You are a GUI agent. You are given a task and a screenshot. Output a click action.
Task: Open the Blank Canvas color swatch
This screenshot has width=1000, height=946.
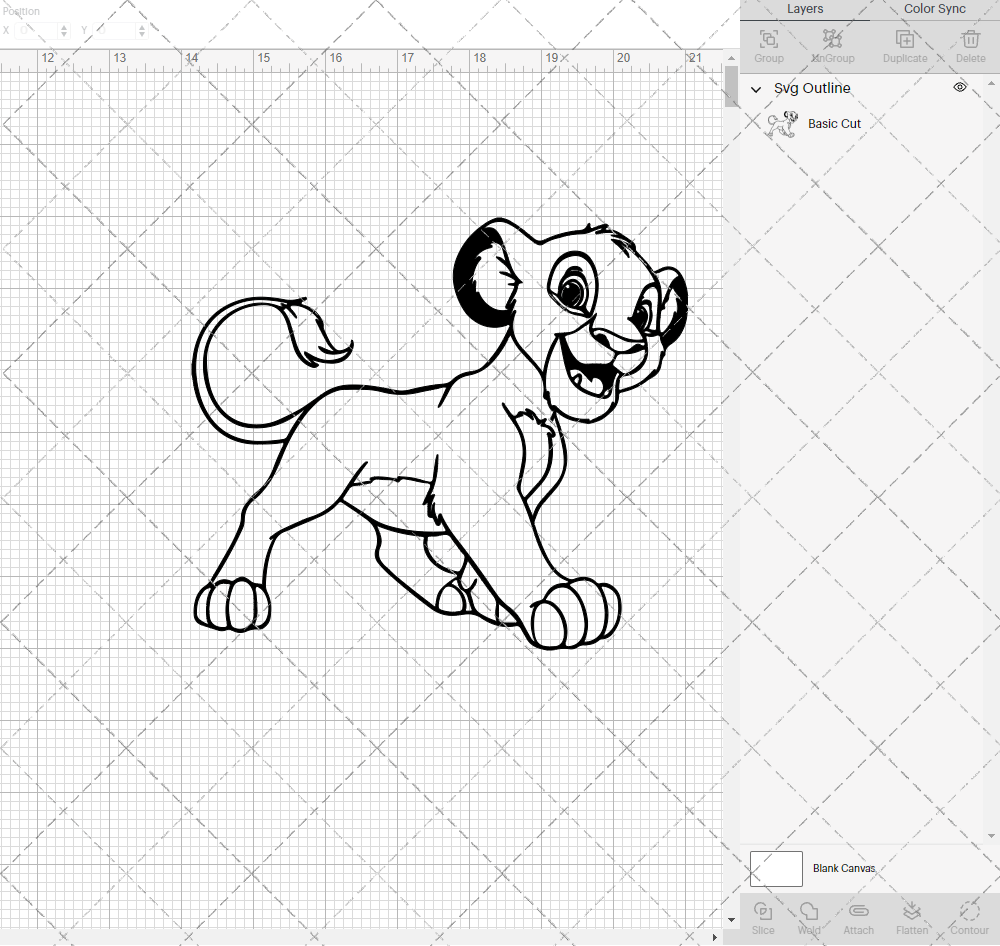(x=776, y=868)
